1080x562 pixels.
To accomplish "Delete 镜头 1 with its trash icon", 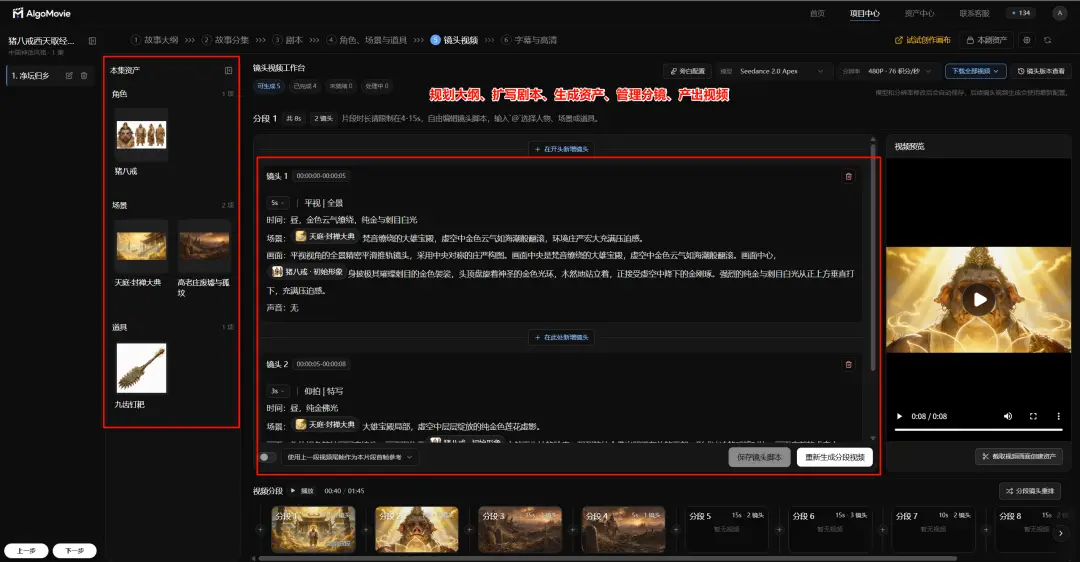I will [849, 176].
